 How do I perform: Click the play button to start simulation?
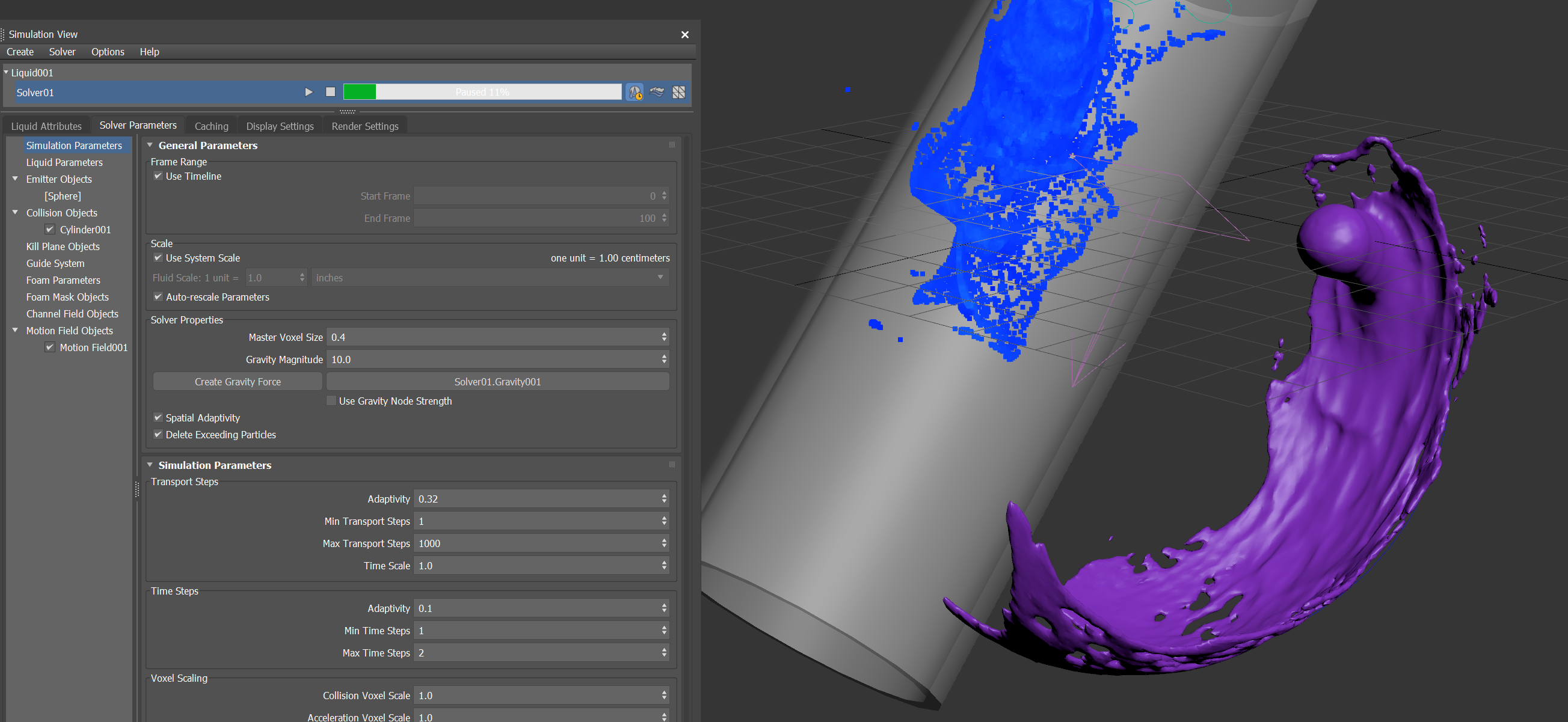point(308,92)
